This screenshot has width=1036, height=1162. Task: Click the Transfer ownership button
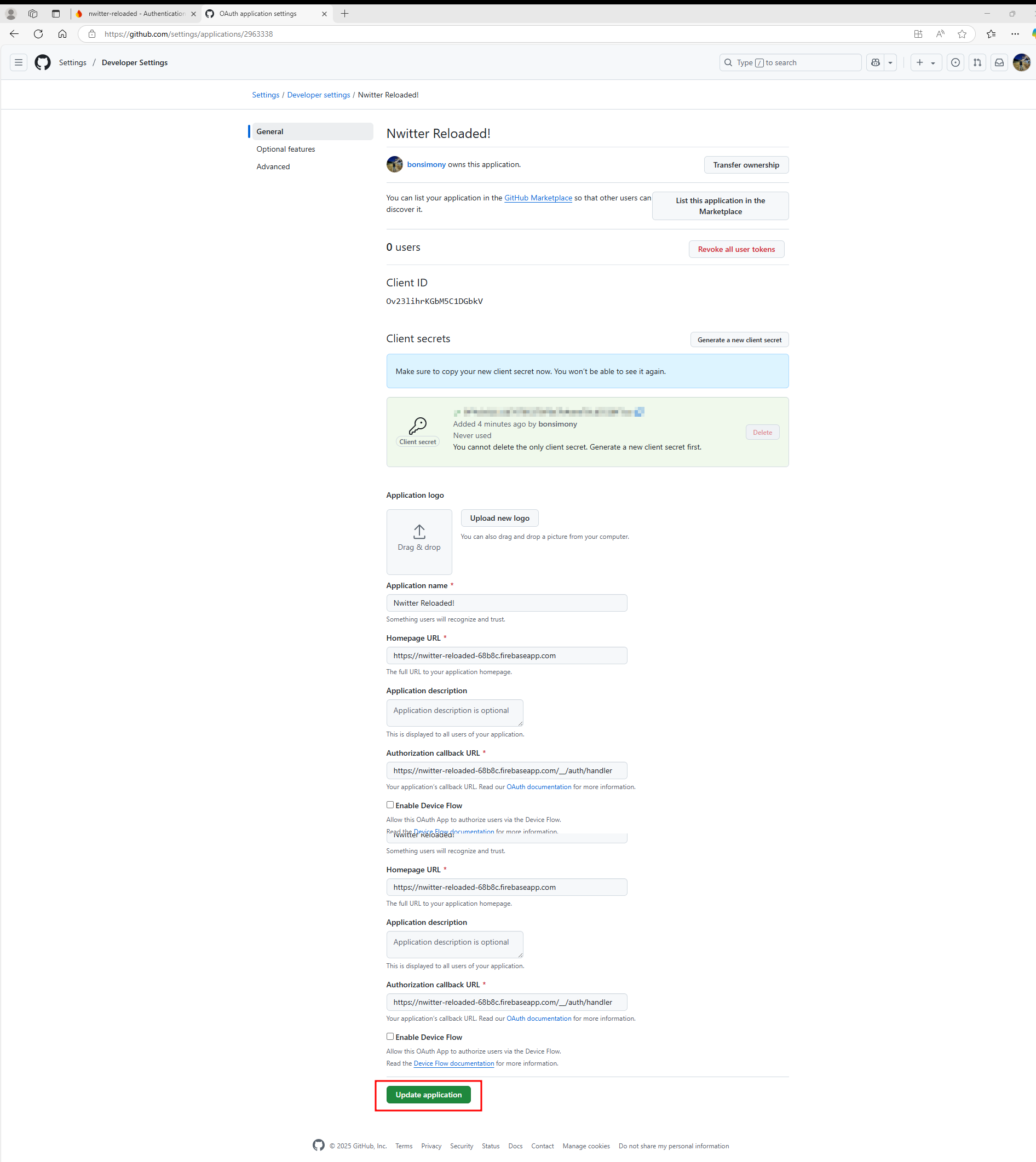click(x=746, y=165)
